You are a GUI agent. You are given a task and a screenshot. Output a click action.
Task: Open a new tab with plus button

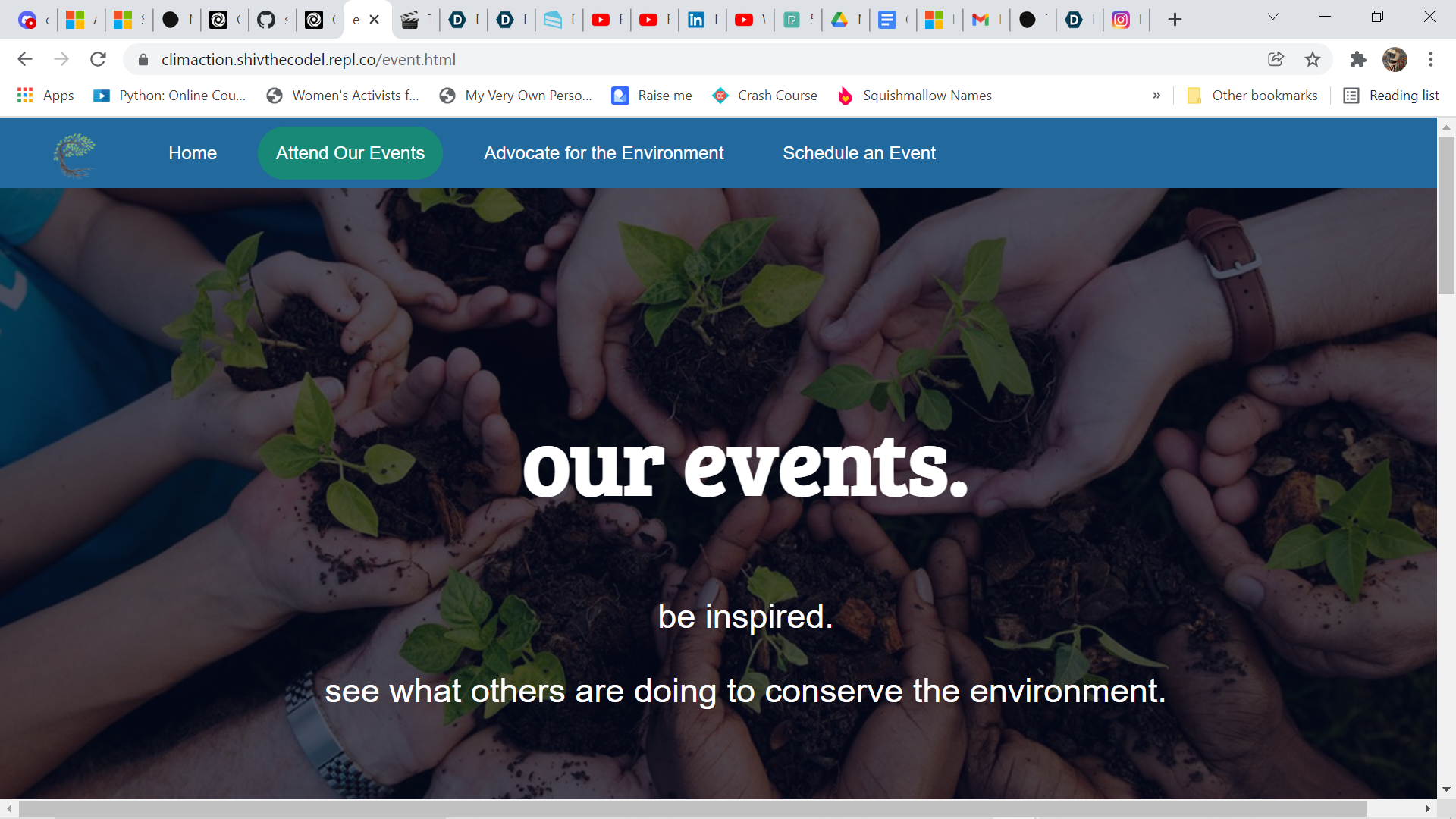tap(1175, 20)
